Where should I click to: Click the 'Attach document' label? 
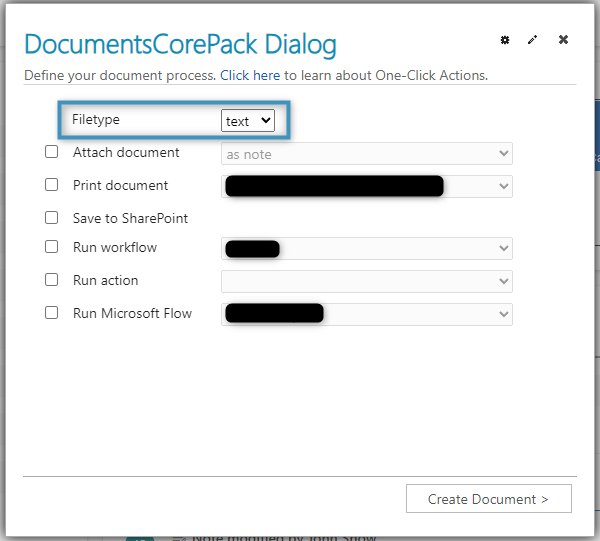126,152
